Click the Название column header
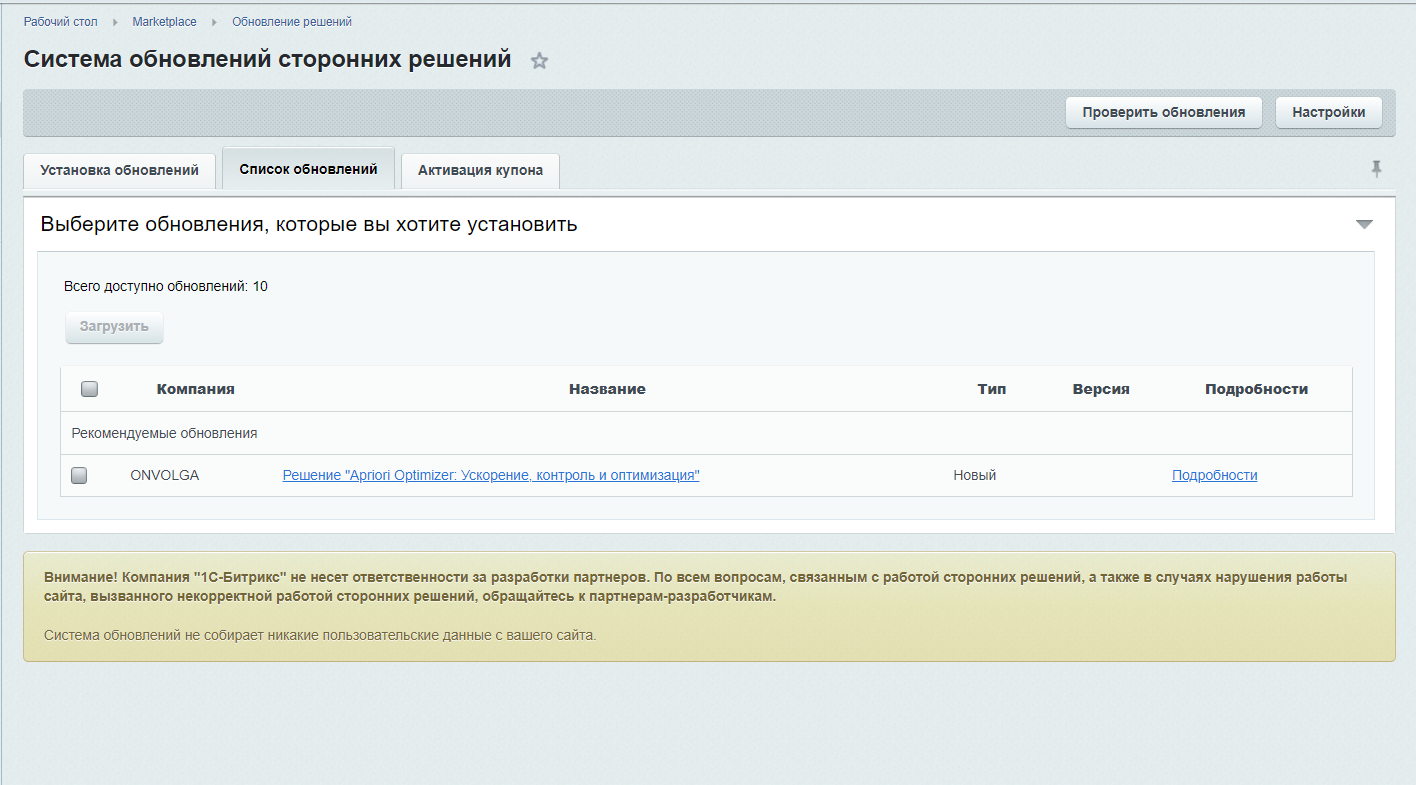The height and width of the screenshot is (785, 1416). coord(607,389)
